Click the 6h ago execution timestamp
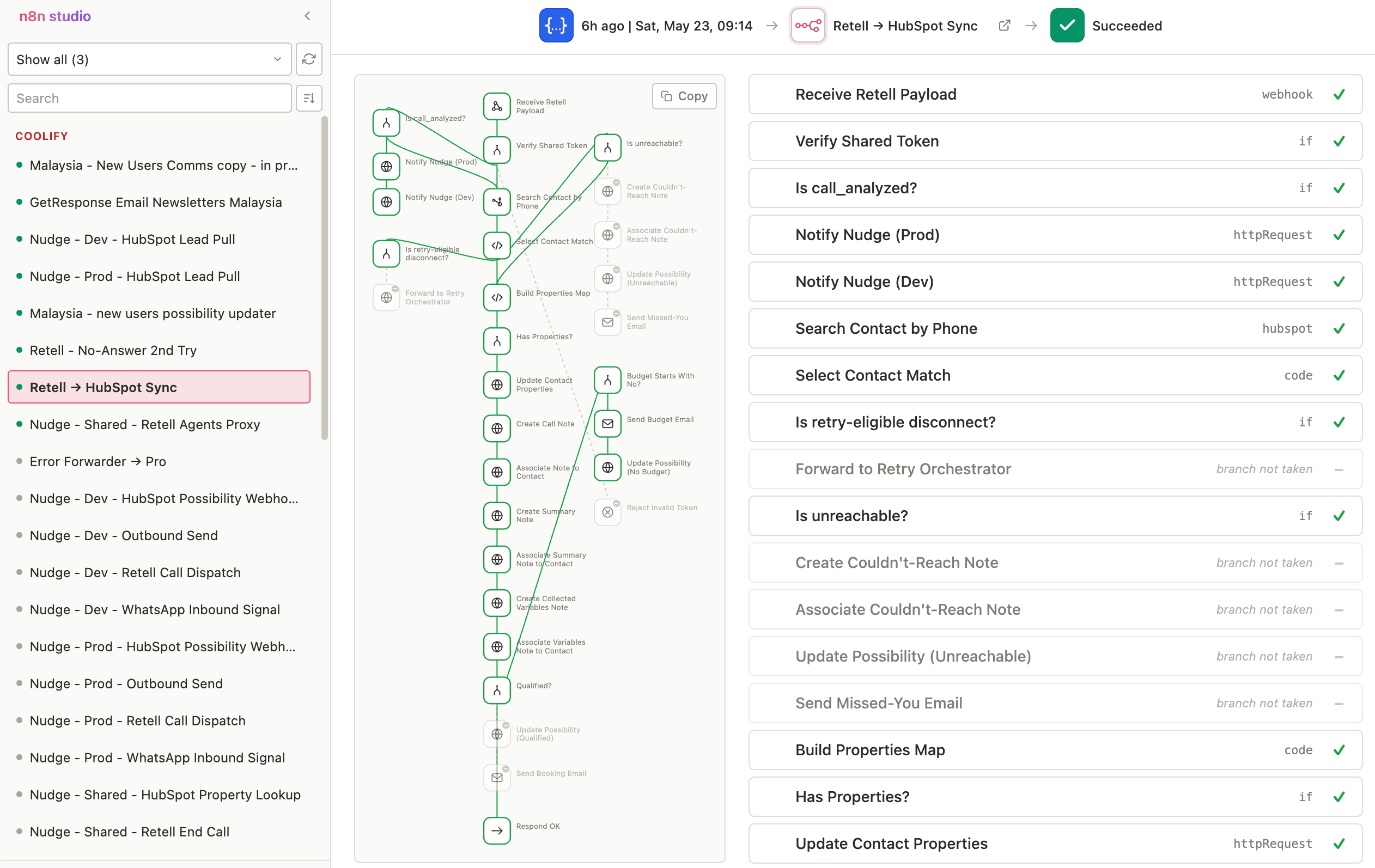 pyautogui.click(x=666, y=26)
